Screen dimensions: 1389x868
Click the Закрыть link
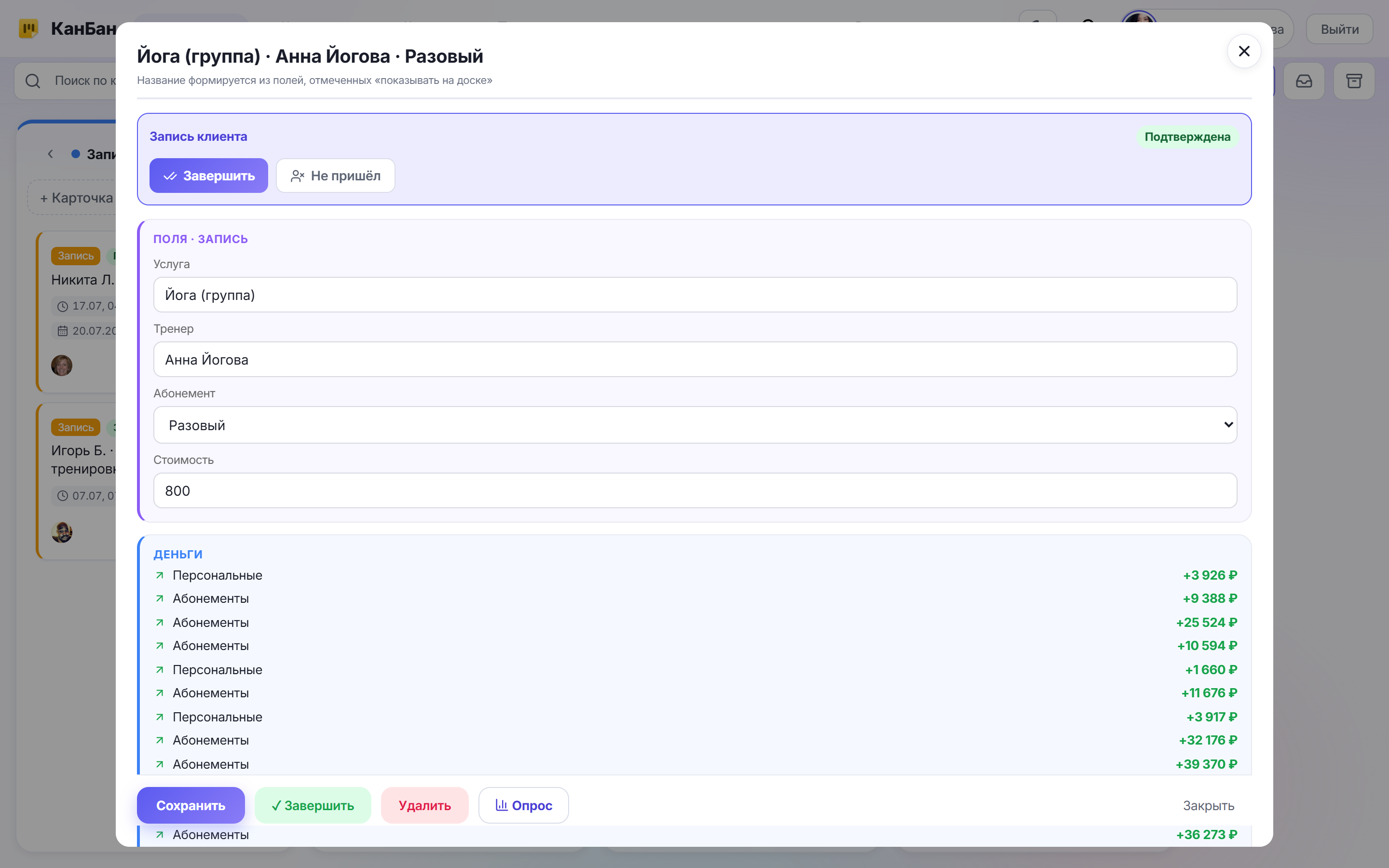tap(1208, 805)
